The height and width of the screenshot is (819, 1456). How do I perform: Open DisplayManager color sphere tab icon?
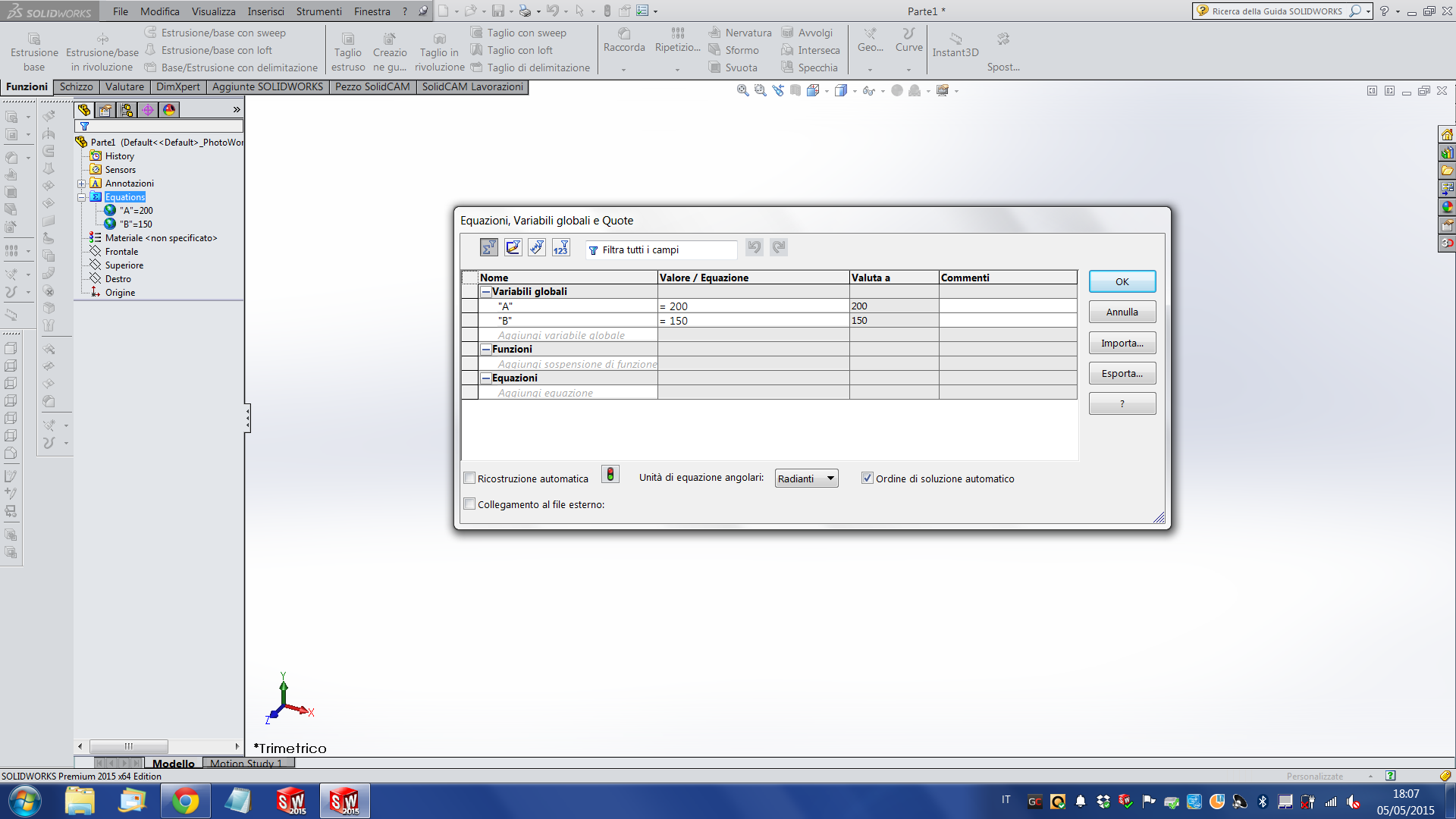click(x=169, y=110)
